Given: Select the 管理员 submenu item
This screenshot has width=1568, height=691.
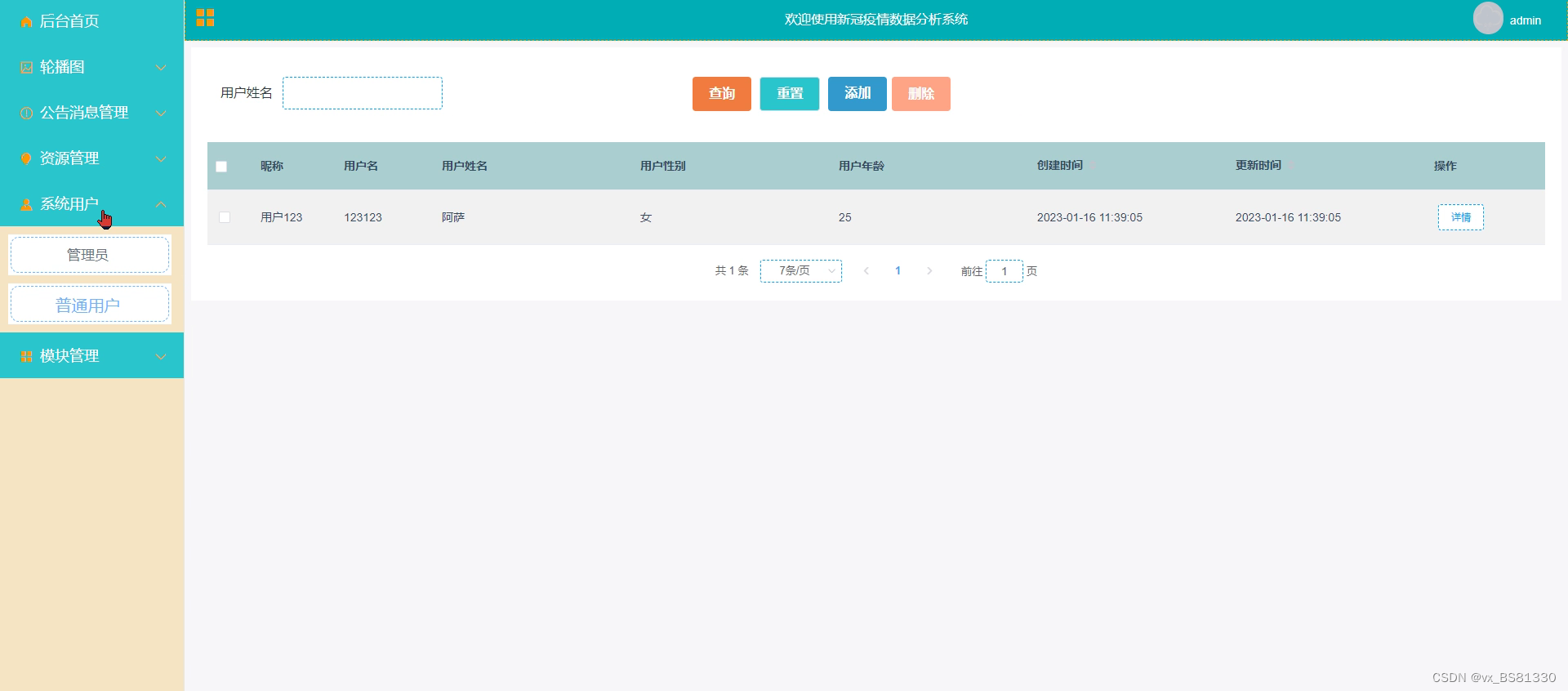Looking at the screenshot, I should click(x=90, y=255).
